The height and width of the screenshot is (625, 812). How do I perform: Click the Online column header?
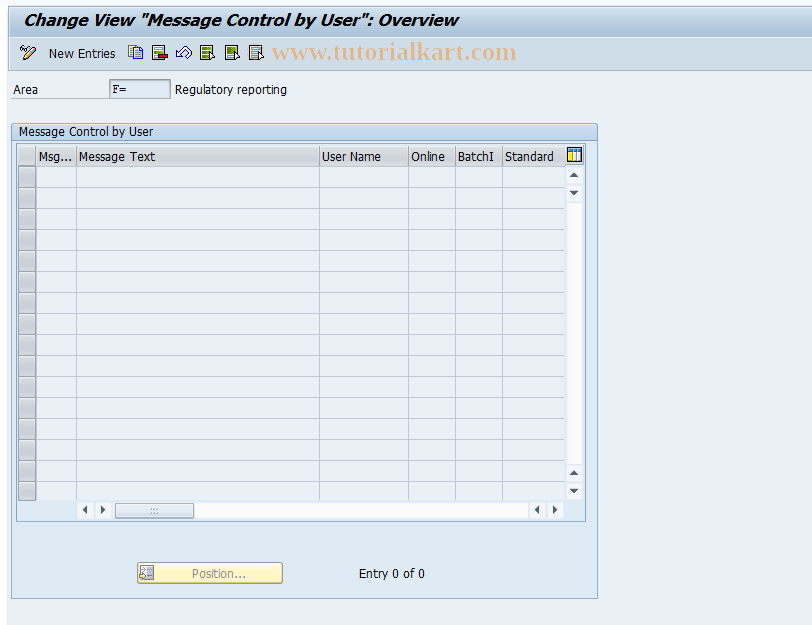(x=431, y=156)
